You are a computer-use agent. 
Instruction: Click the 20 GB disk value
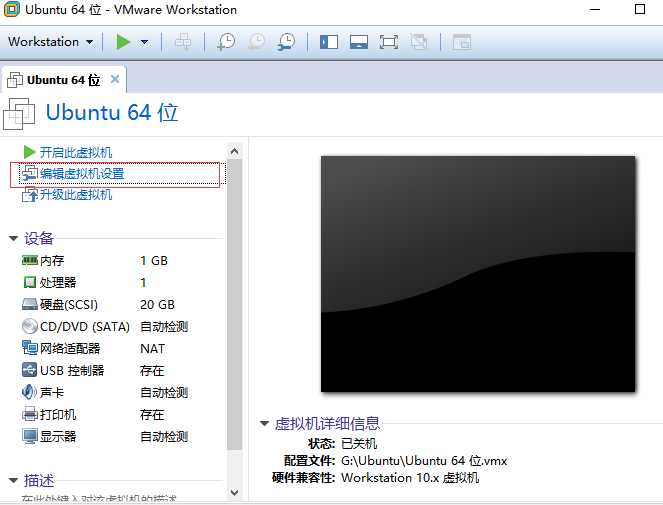click(157, 305)
